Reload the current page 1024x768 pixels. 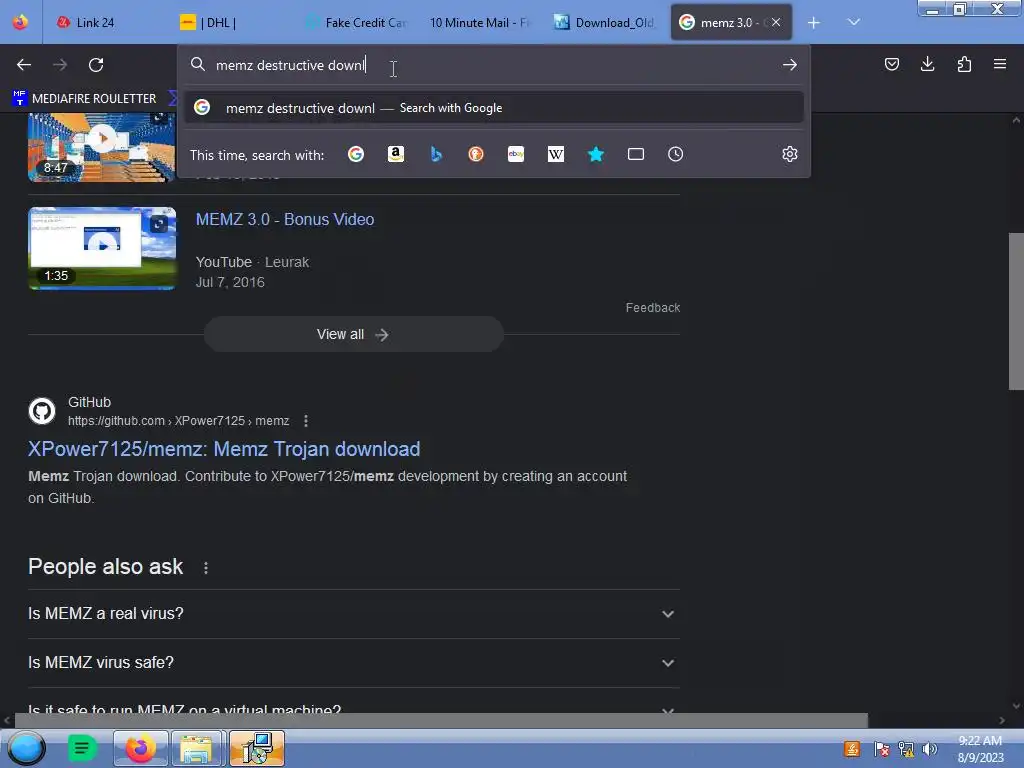click(96, 65)
